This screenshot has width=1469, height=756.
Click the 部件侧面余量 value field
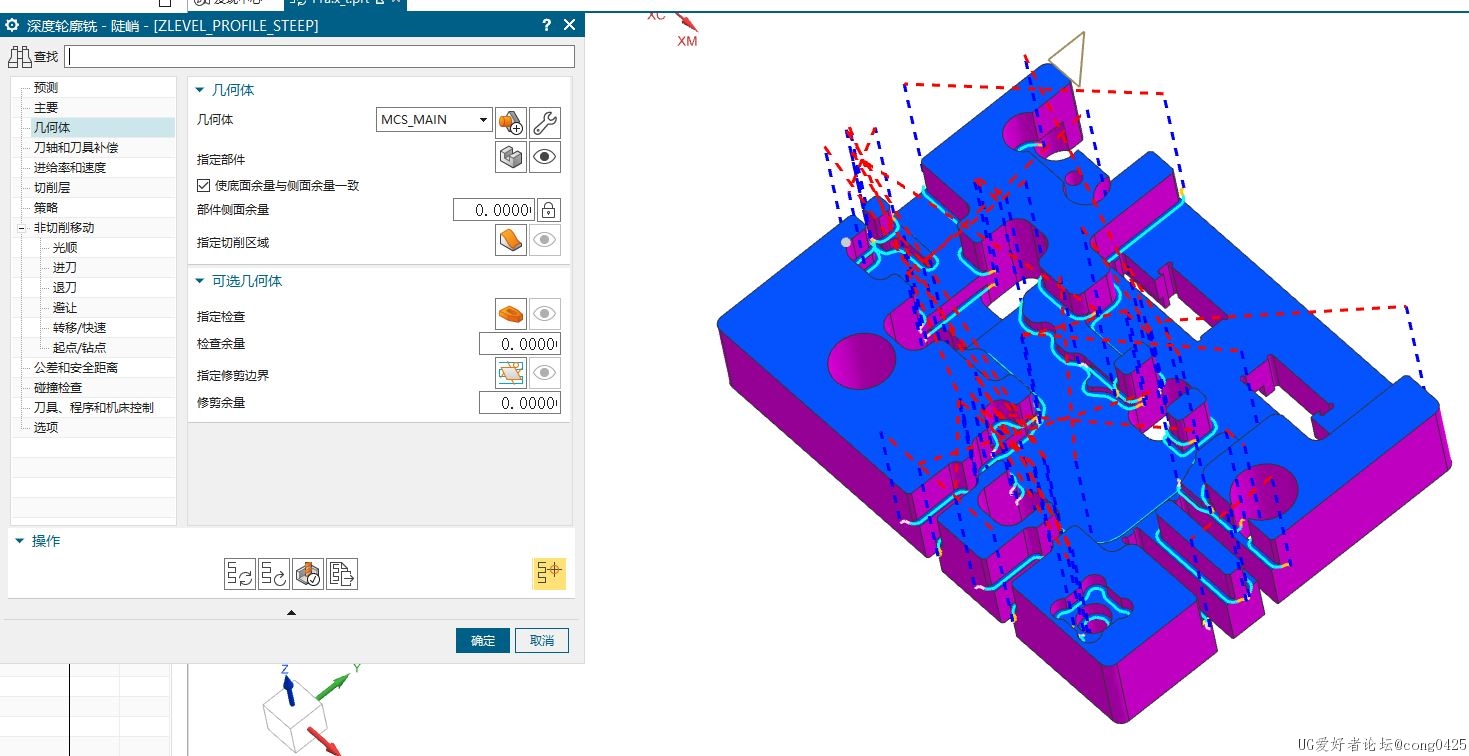(493, 210)
